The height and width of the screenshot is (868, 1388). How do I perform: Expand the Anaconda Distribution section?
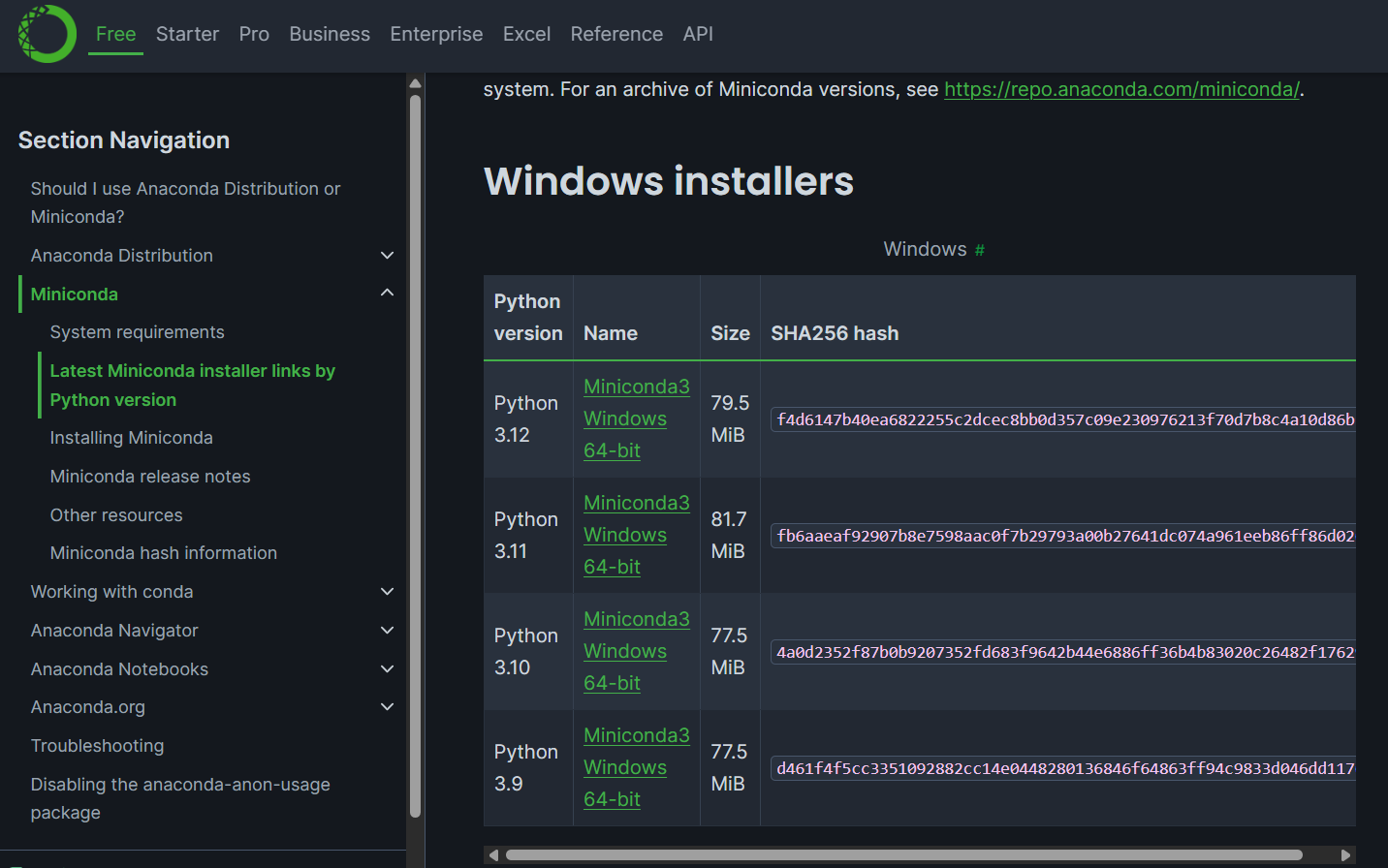point(387,256)
